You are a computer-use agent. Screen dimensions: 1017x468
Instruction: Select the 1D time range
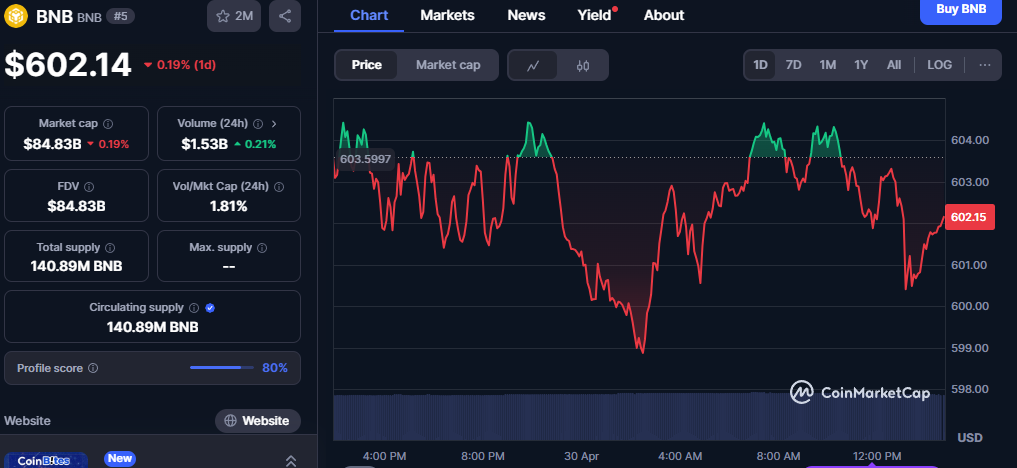pos(760,65)
